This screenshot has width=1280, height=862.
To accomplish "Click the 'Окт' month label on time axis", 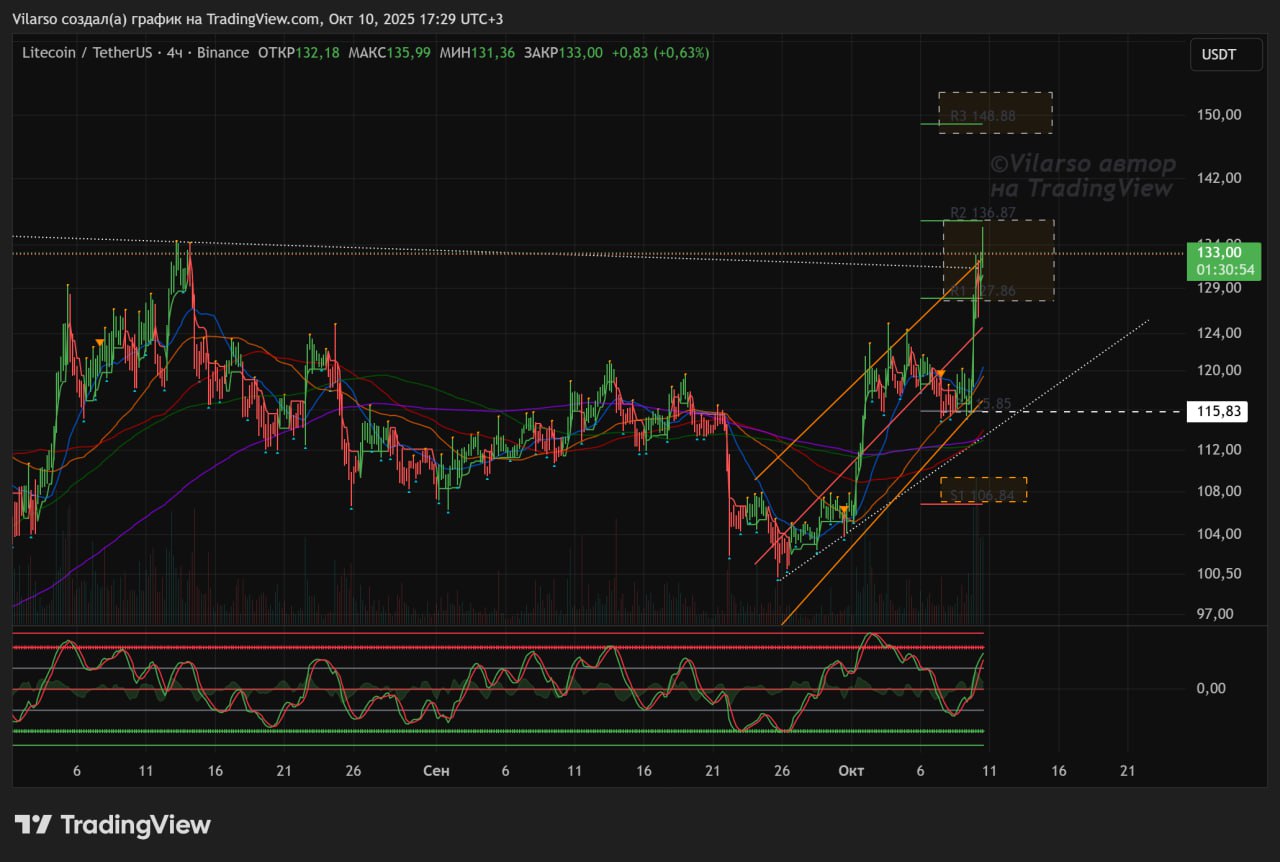I will [x=851, y=771].
